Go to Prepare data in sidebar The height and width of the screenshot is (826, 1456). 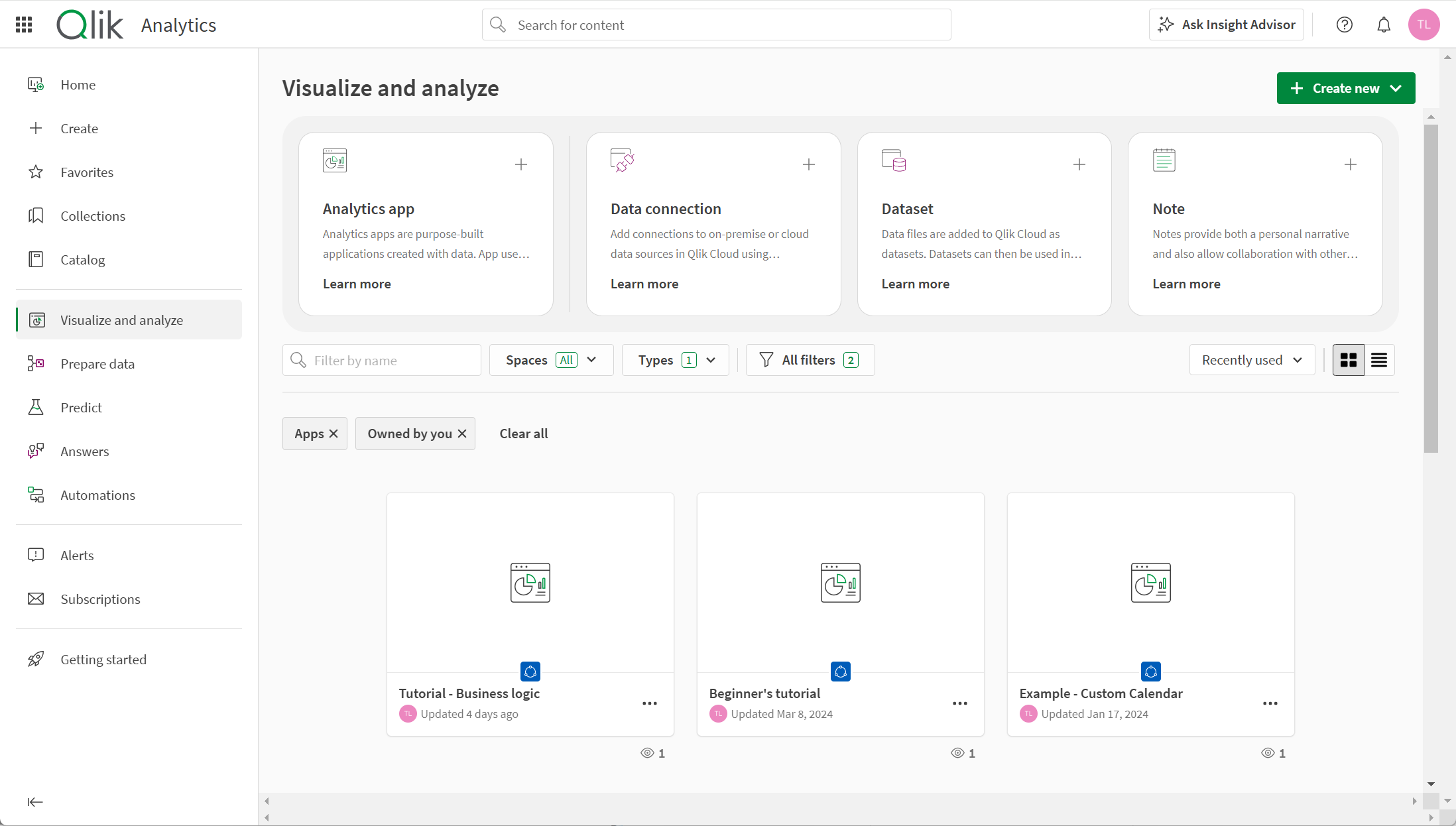(97, 364)
